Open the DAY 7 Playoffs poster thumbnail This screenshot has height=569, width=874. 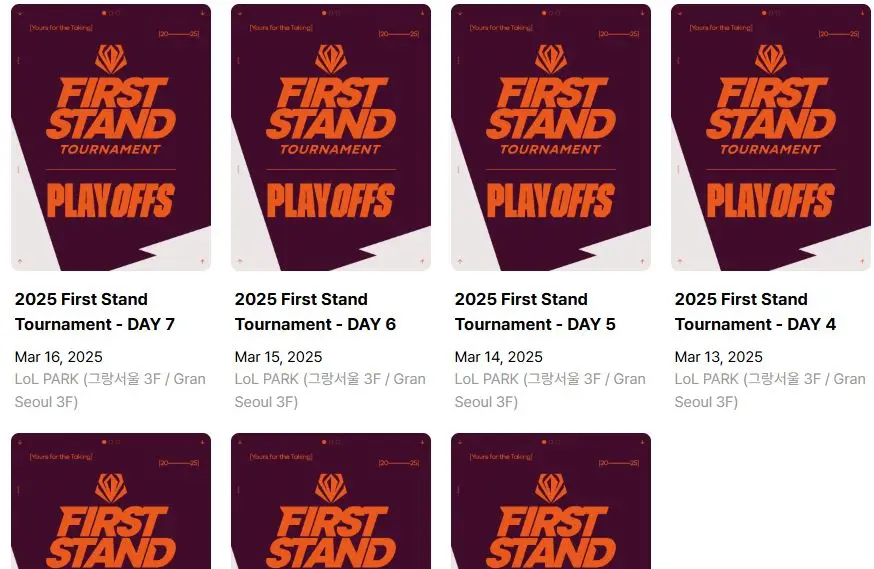111,138
